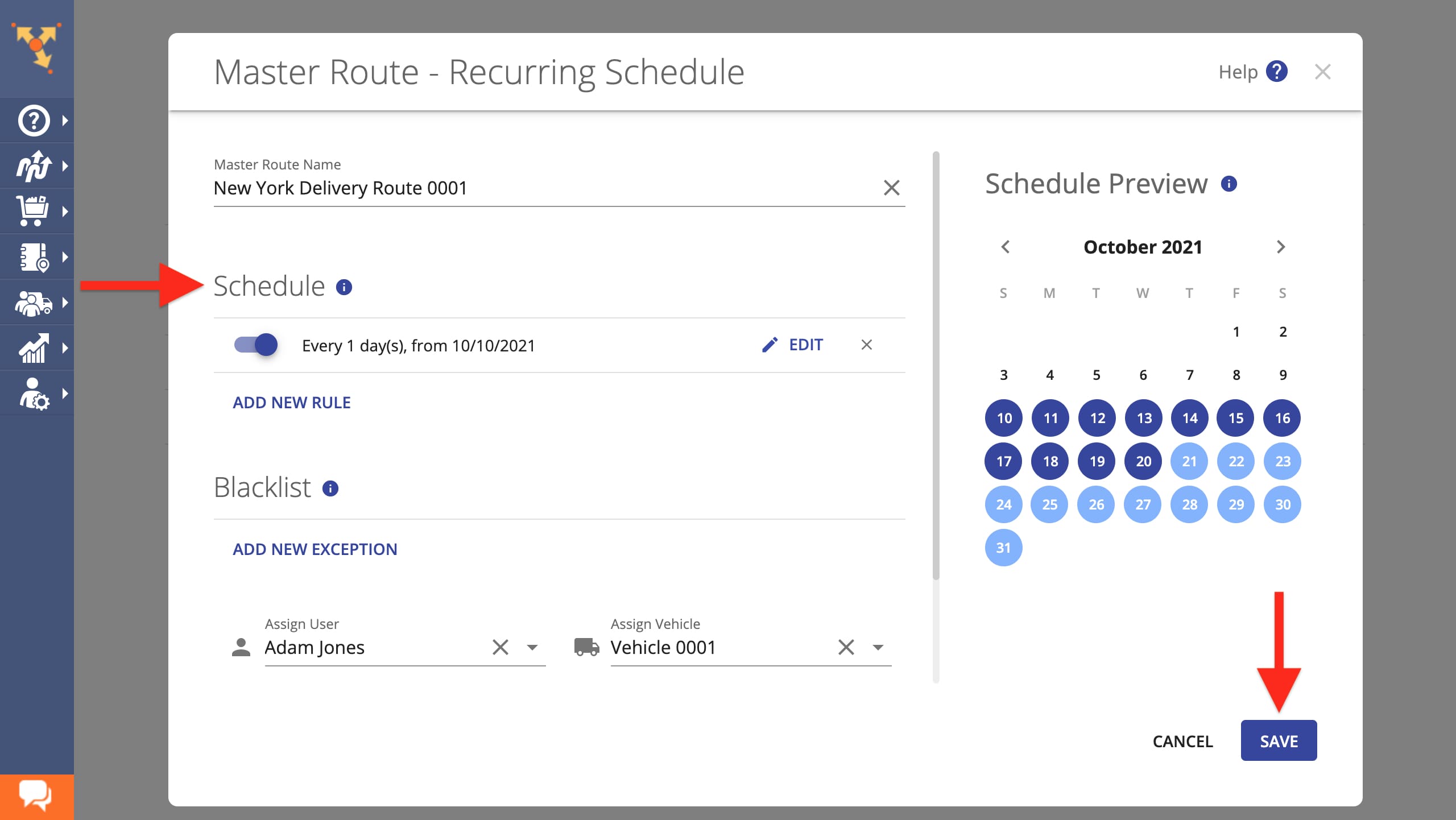Screen dimensions: 1456x820
Task: Click the Blacklist info icon
Action: pyautogui.click(x=330, y=488)
